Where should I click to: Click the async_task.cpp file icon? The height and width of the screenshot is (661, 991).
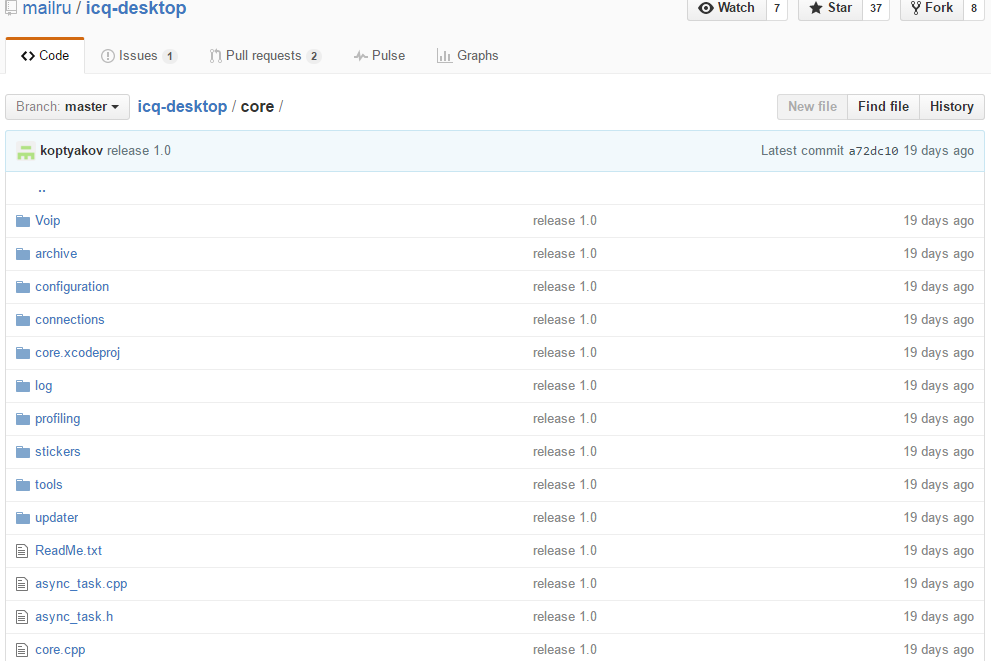[22, 584]
